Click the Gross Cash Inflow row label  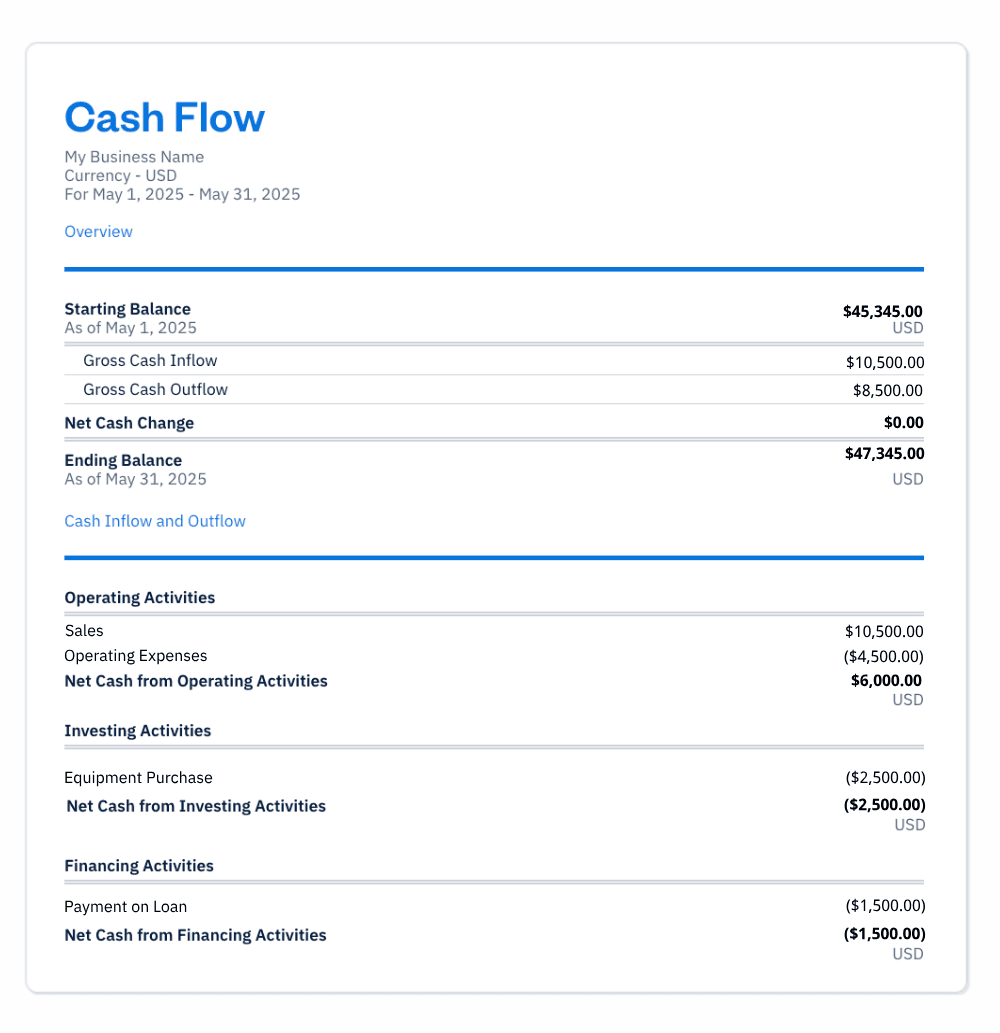pyautogui.click(x=150, y=361)
